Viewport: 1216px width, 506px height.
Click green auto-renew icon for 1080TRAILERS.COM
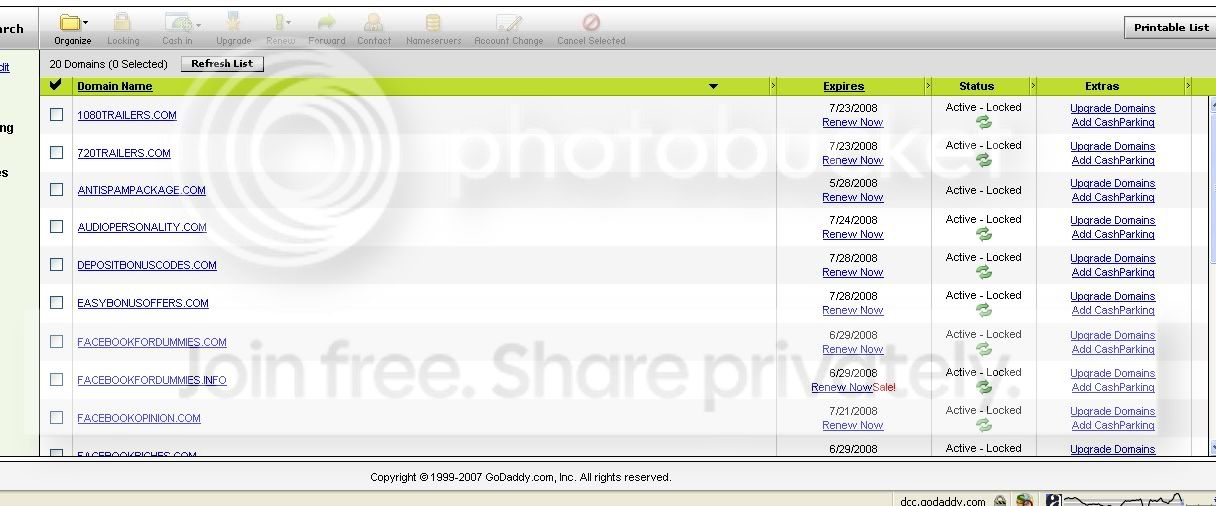tap(984, 122)
